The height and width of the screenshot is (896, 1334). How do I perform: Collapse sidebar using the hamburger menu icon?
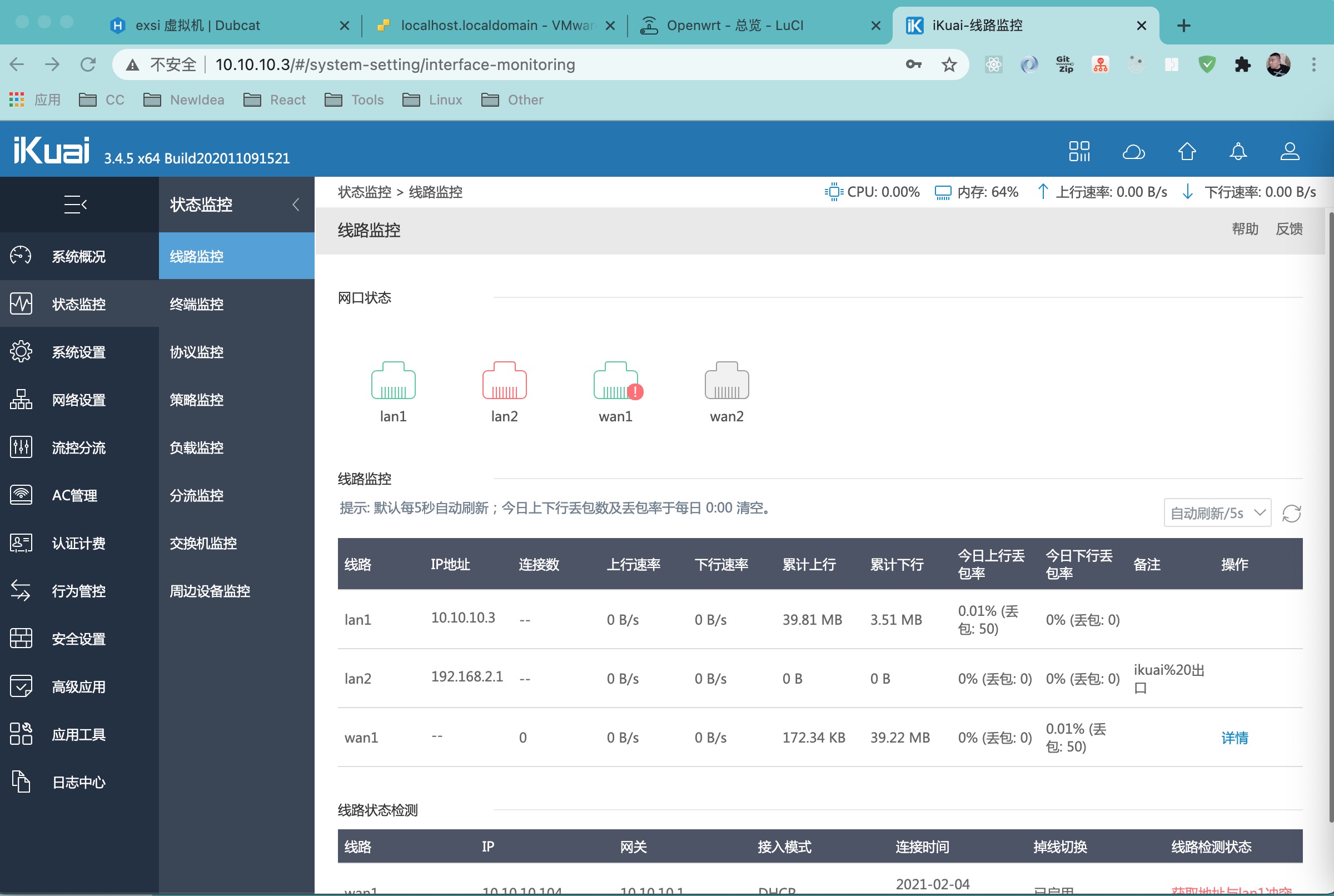click(76, 204)
